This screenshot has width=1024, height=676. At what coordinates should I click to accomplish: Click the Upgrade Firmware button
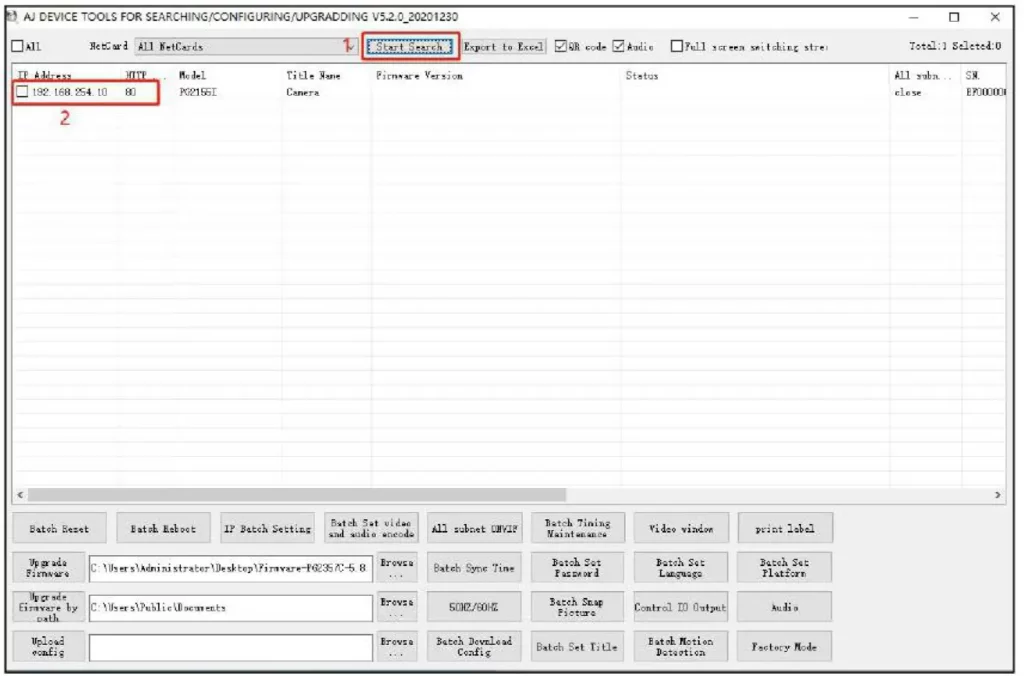[48, 568]
